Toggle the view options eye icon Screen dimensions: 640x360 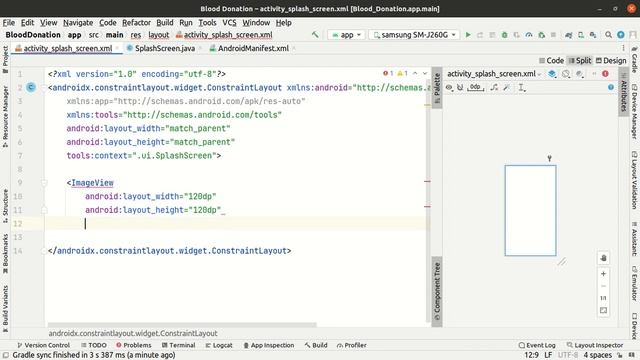coord(449,87)
